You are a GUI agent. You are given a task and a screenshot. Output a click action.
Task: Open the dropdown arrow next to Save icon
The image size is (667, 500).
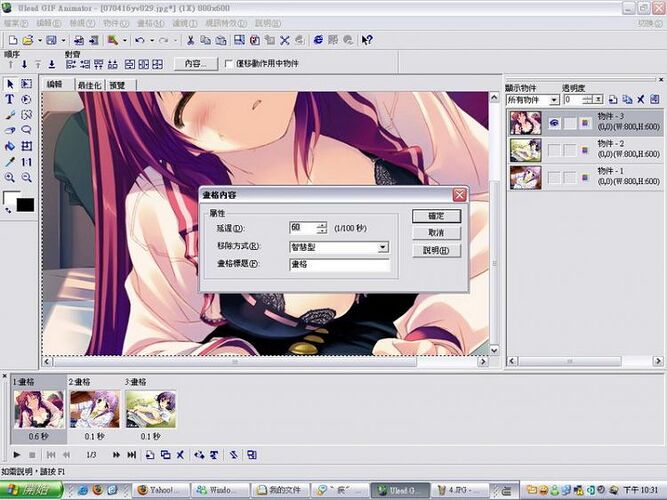[x=63, y=40]
